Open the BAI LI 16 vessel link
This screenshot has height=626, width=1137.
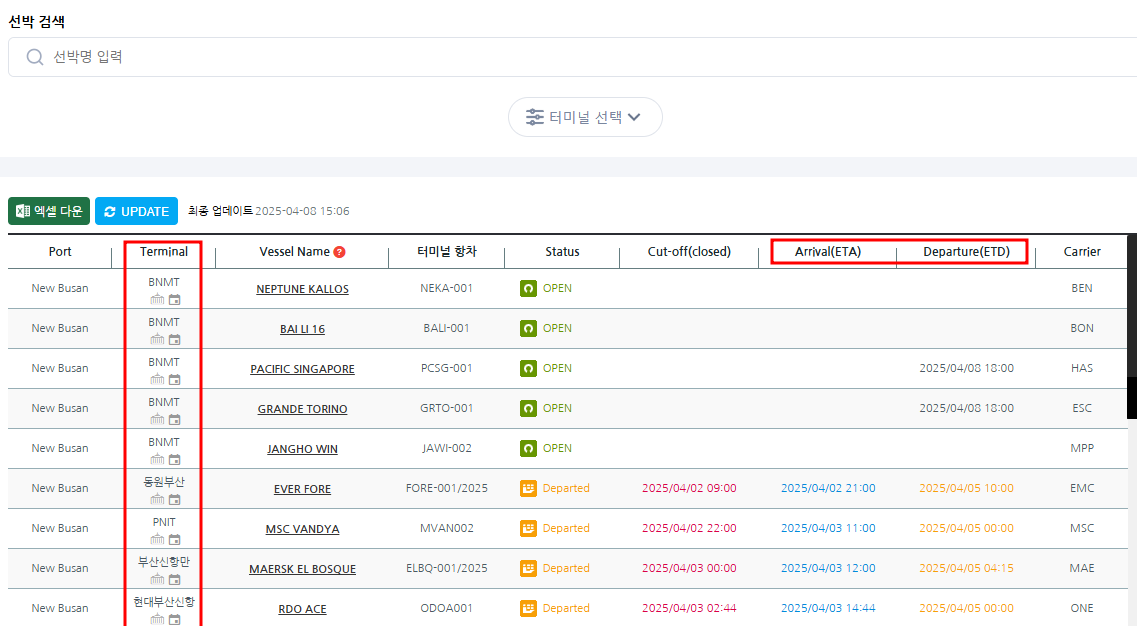(x=302, y=329)
